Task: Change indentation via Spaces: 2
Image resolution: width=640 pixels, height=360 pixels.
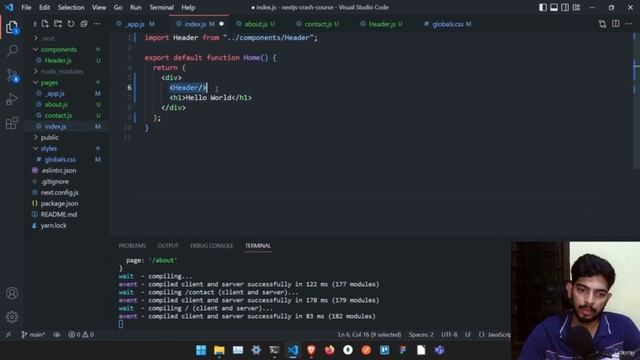Action: click(421, 334)
